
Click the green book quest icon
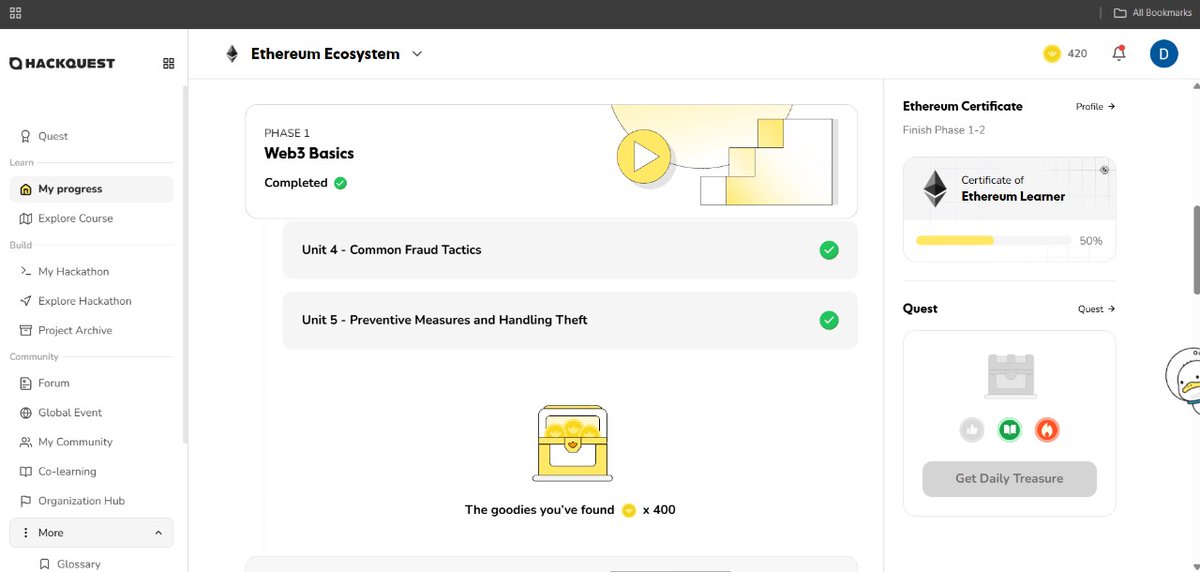[1009, 430]
